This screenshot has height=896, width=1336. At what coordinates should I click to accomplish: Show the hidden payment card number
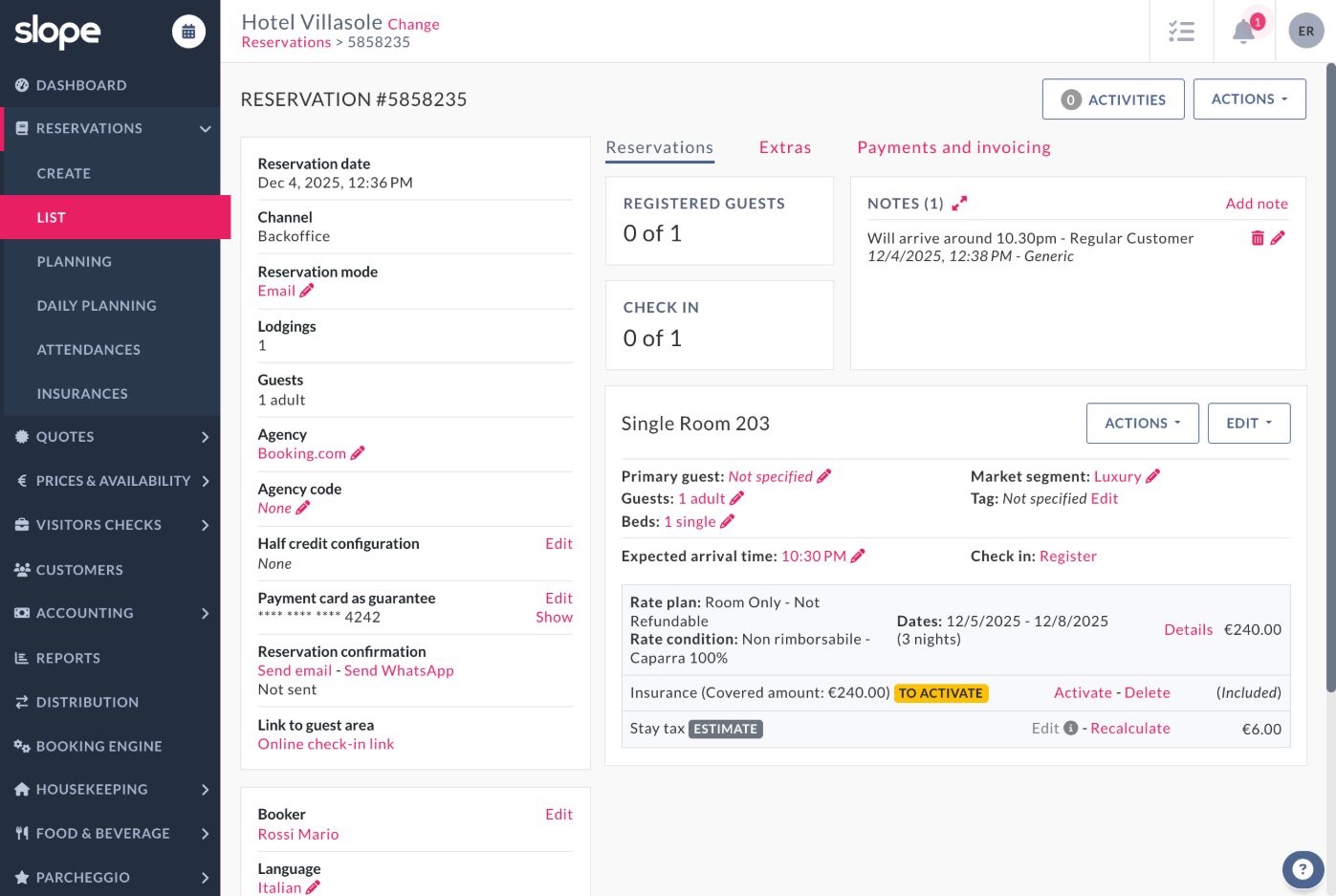pos(554,617)
